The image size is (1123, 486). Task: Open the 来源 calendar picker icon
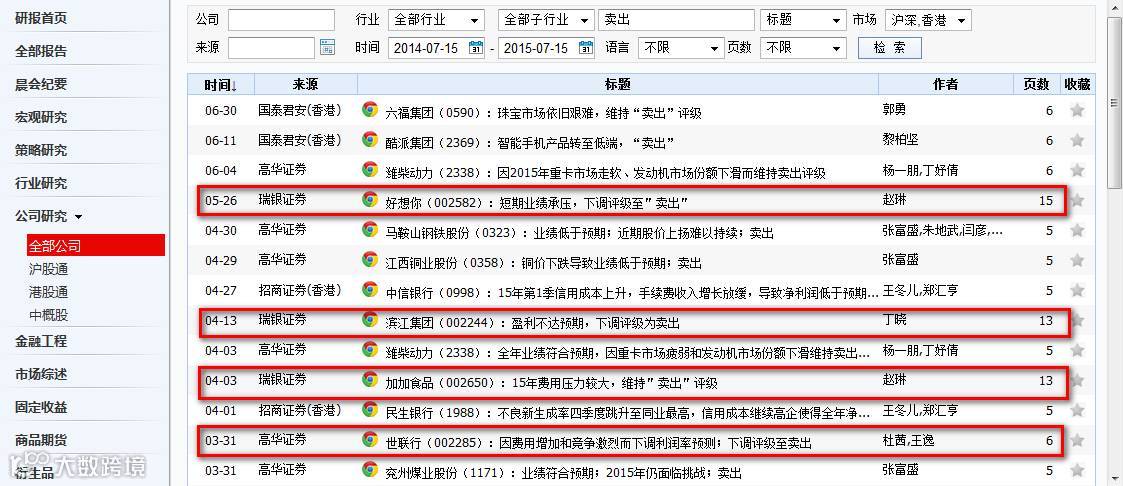click(x=327, y=48)
